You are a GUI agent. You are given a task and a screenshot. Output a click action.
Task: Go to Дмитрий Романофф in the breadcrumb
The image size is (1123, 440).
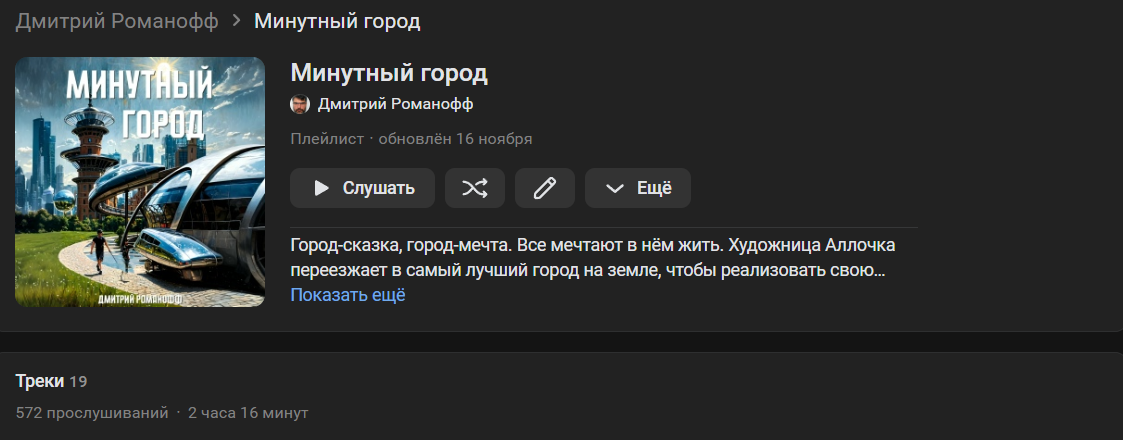116,21
